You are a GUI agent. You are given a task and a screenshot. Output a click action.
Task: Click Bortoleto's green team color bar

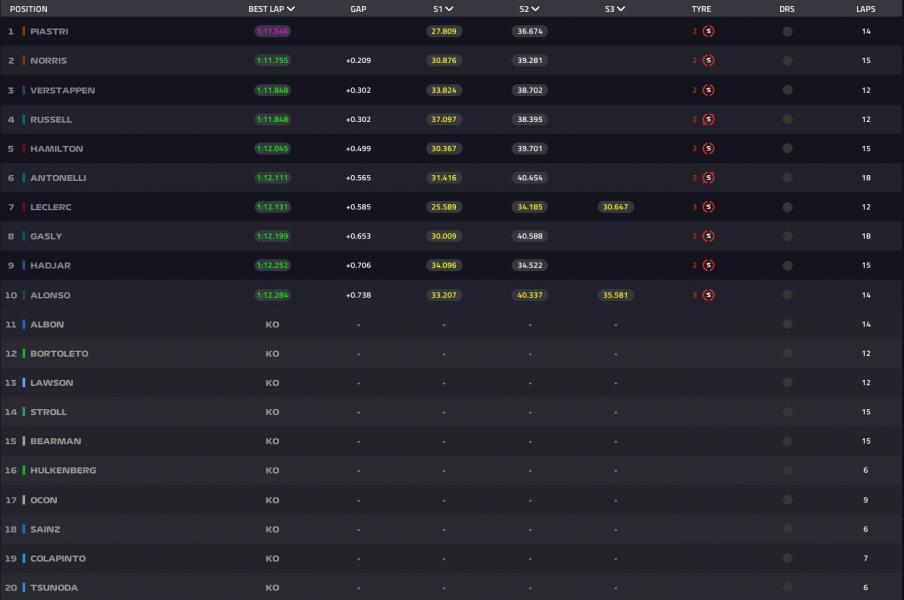point(24,353)
